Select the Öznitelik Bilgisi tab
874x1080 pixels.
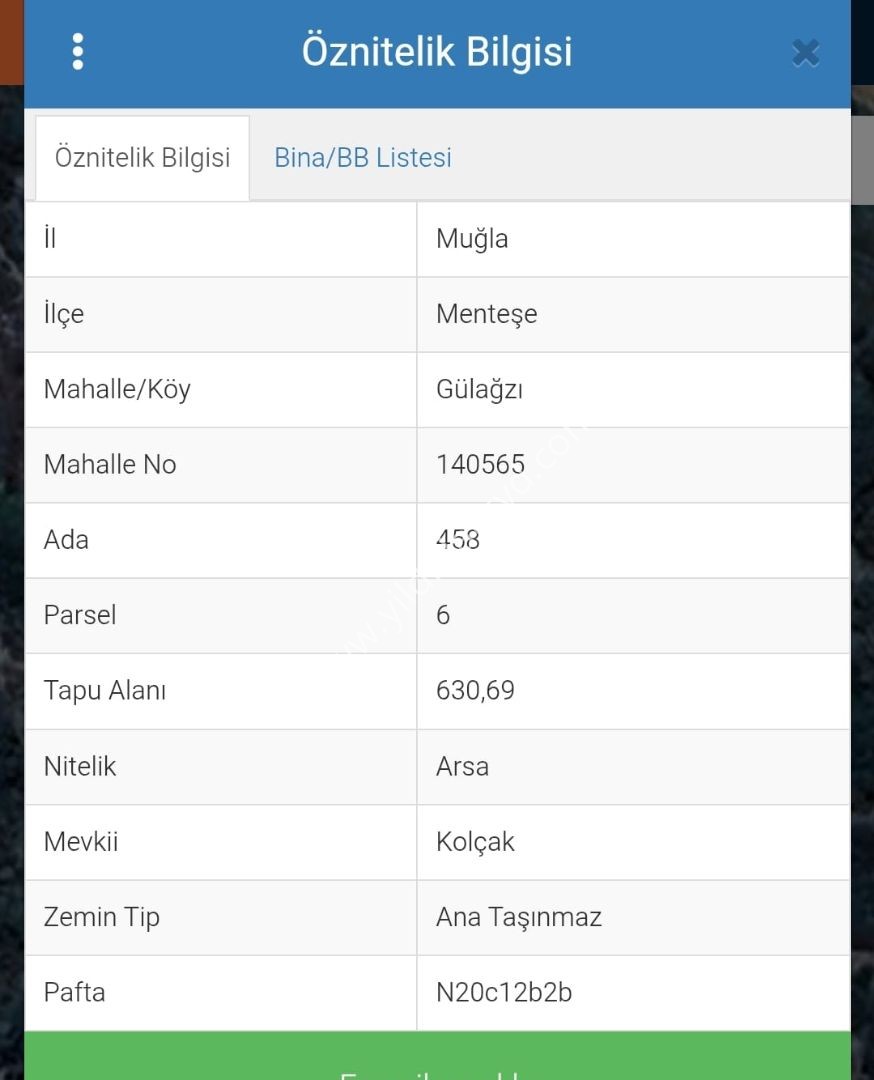(142, 158)
